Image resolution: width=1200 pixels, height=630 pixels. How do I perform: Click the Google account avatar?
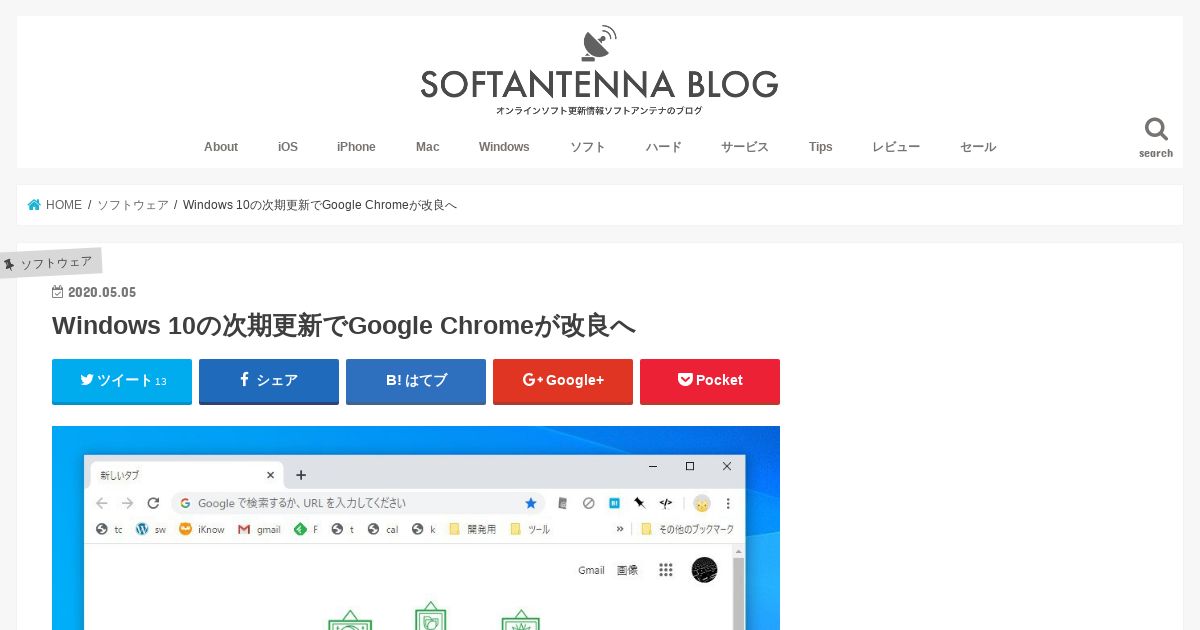[x=704, y=570]
